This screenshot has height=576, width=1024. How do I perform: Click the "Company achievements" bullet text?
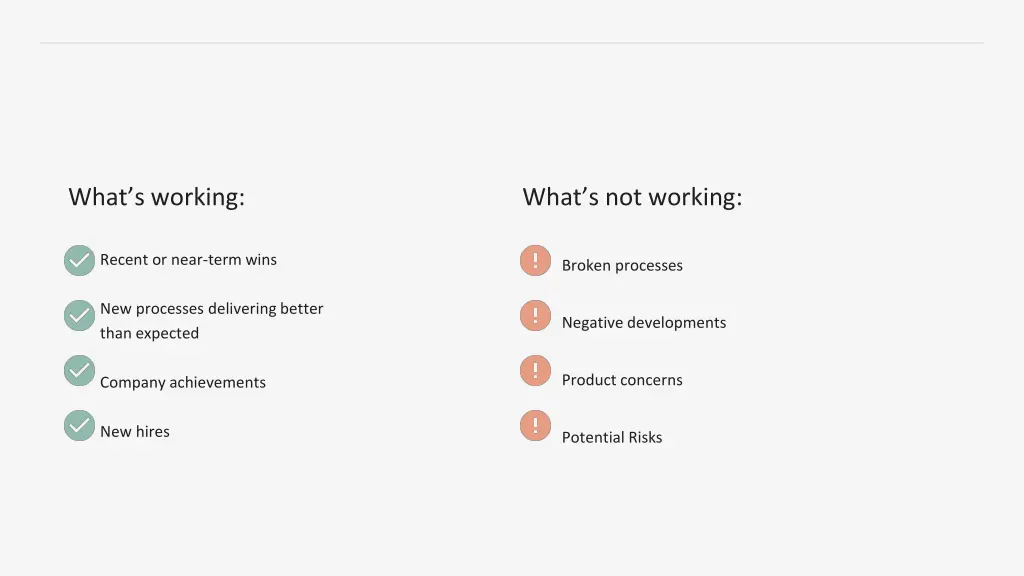[183, 382]
